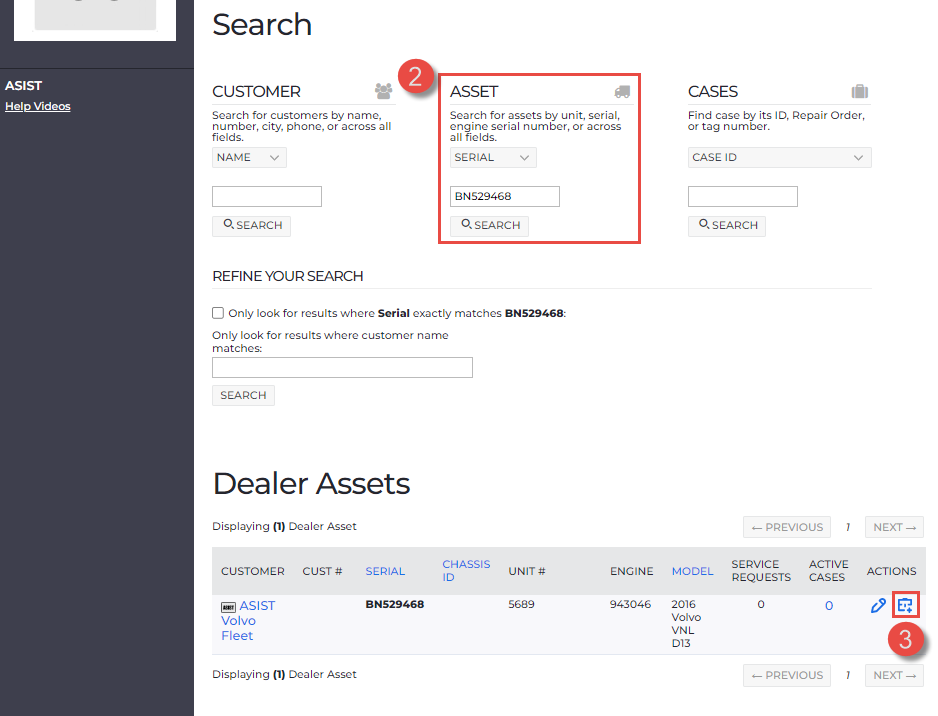This screenshot has height=716, width=938.
Task: Click the Customer SEARCH button
Action: [x=251, y=226]
